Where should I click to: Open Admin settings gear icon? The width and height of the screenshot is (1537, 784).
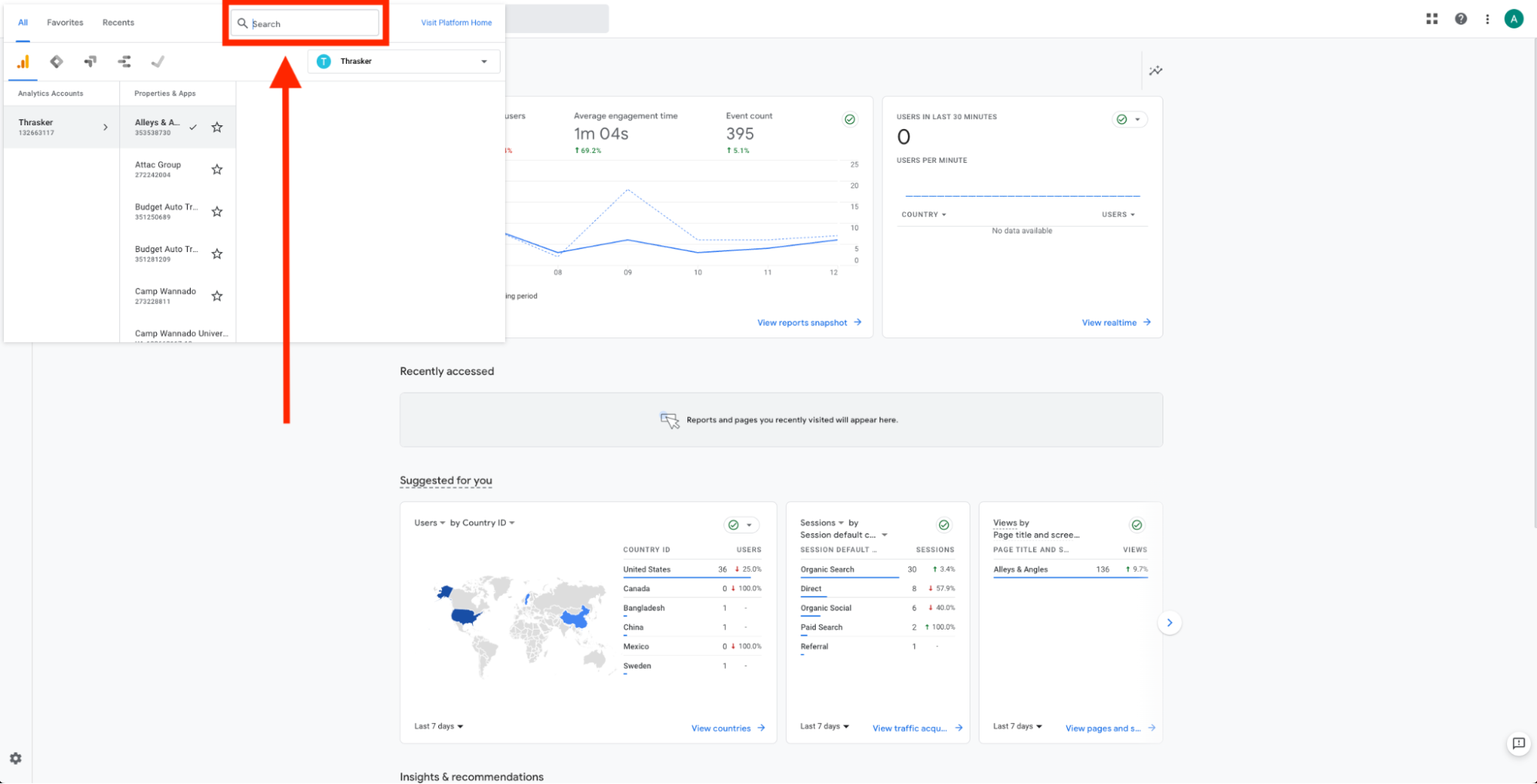point(15,759)
